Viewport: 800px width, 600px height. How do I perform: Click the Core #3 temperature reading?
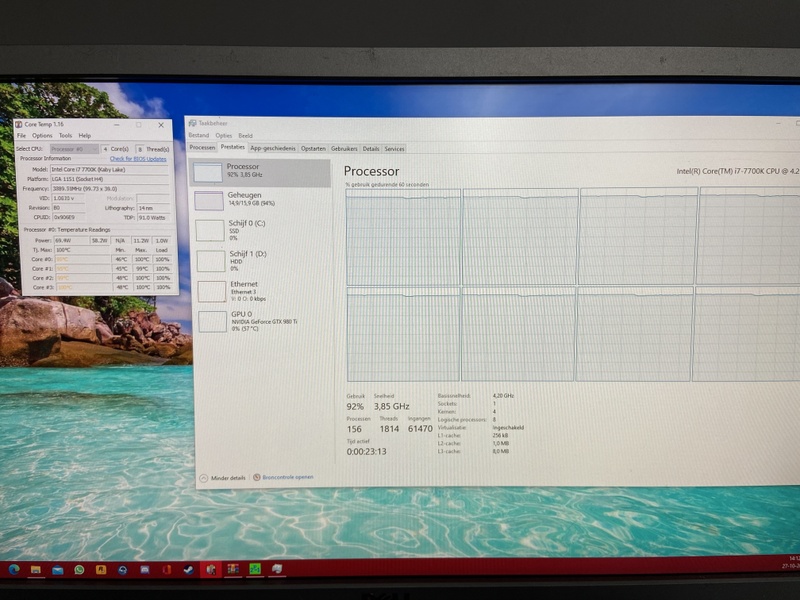(83, 288)
